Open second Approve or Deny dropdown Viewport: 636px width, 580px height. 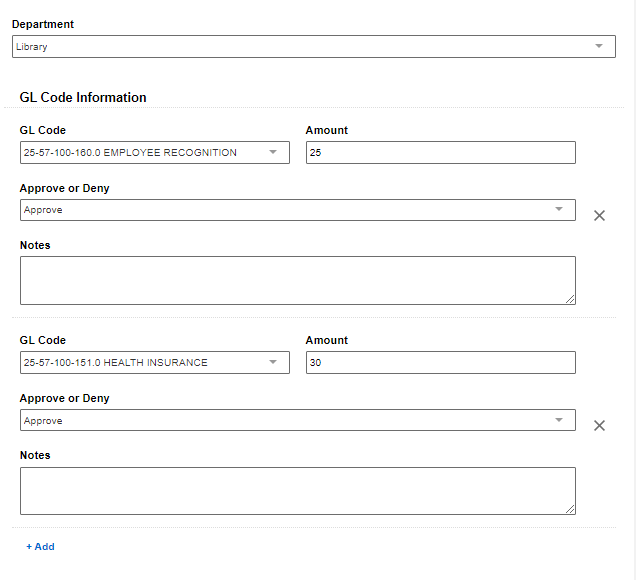click(x=298, y=420)
